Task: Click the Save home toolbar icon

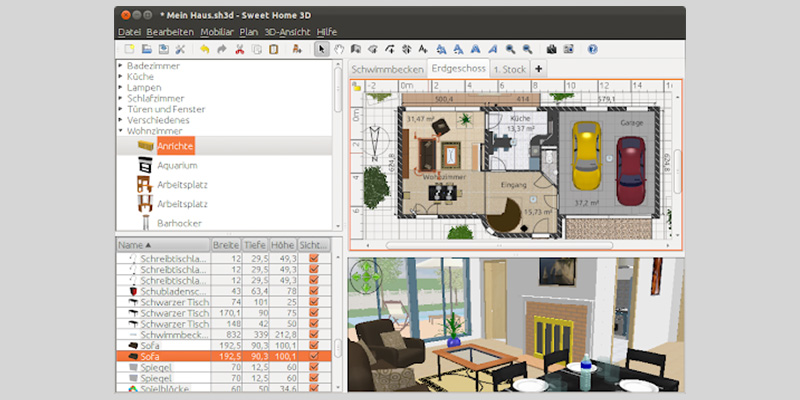Action: pos(163,49)
